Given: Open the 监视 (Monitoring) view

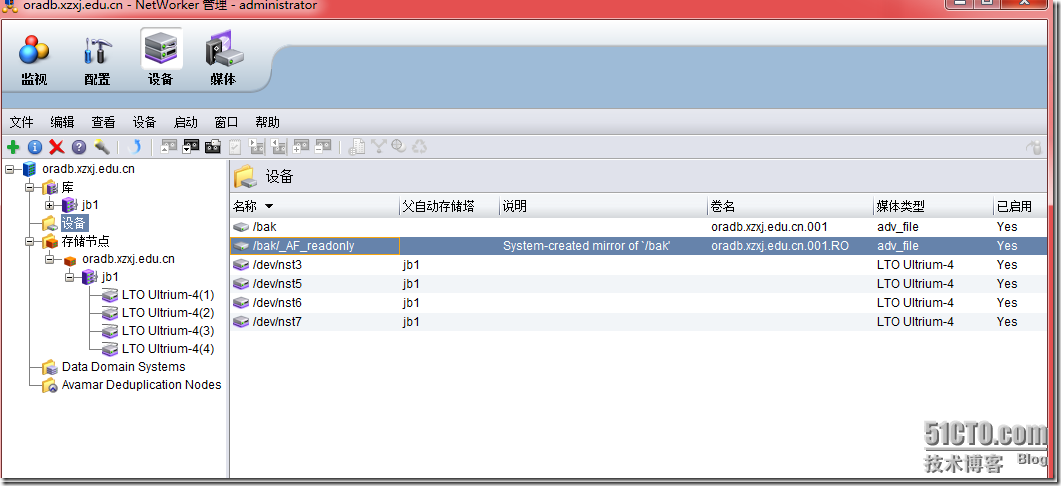Looking at the screenshot, I should click(34, 61).
